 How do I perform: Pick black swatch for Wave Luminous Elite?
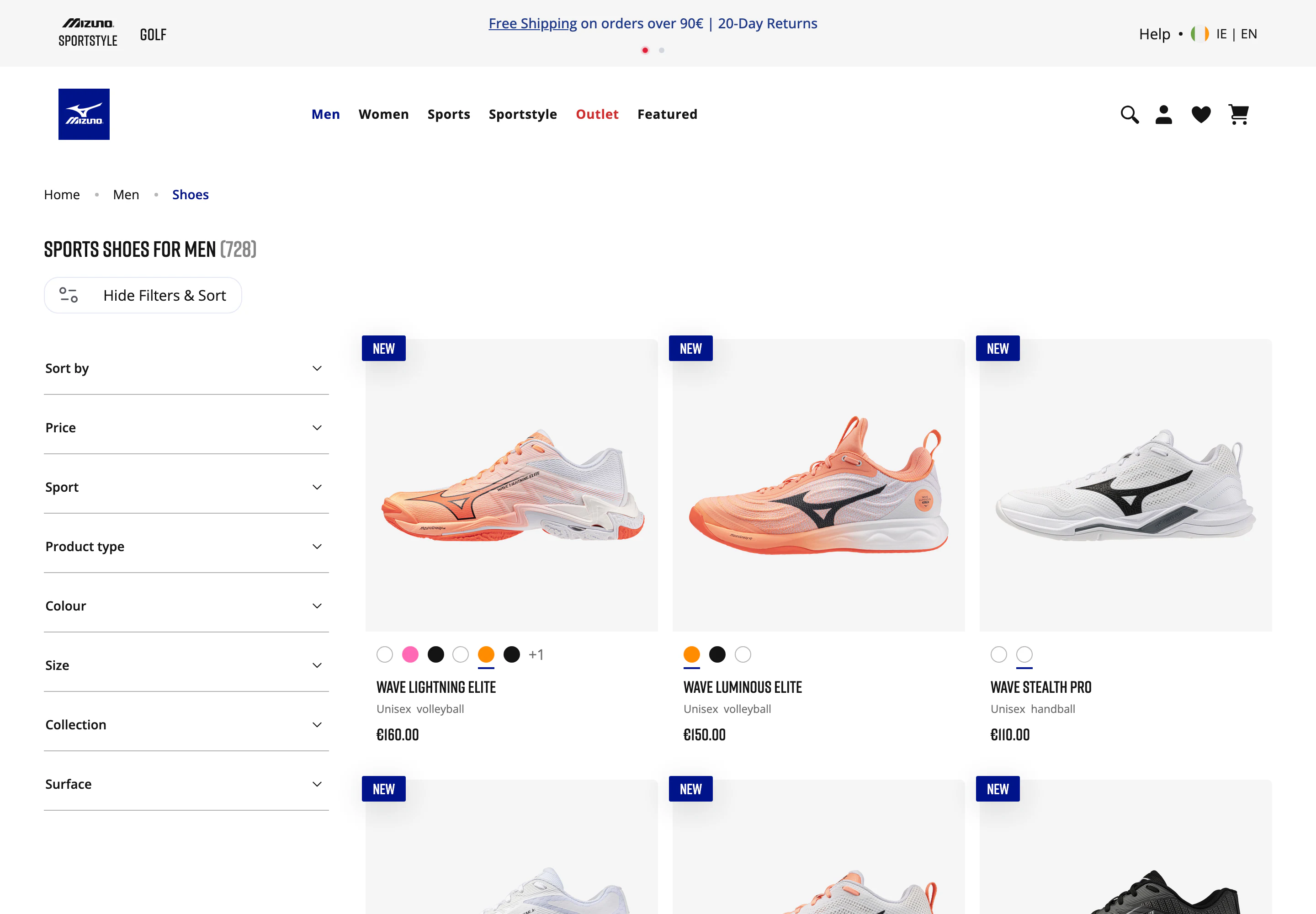pos(717,654)
